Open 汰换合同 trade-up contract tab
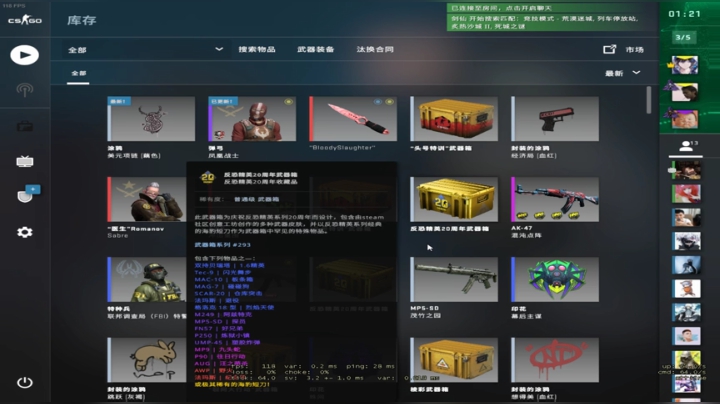This screenshot has height=404, width=720. pyautogui.click(x=375, y=50)
